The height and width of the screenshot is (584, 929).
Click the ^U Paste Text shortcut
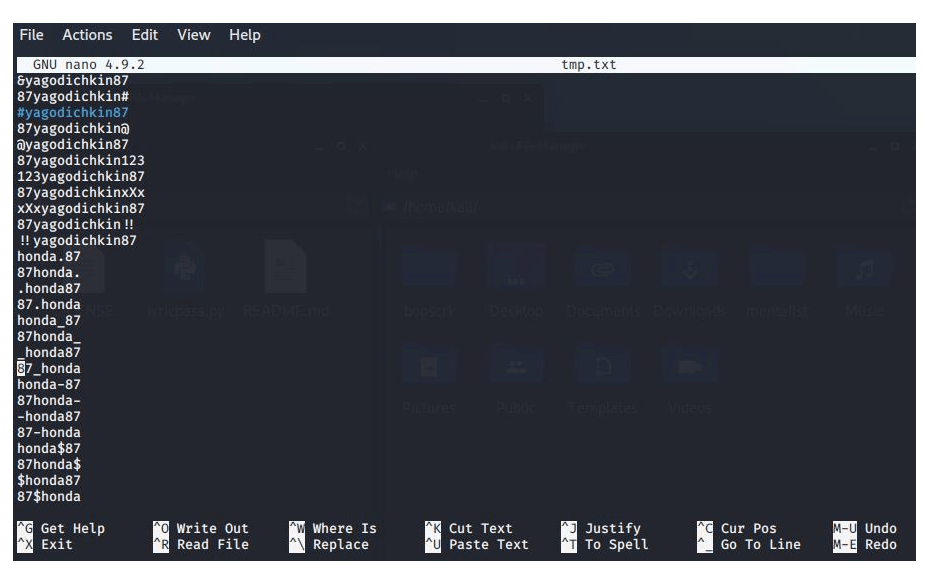pos(477,544)
